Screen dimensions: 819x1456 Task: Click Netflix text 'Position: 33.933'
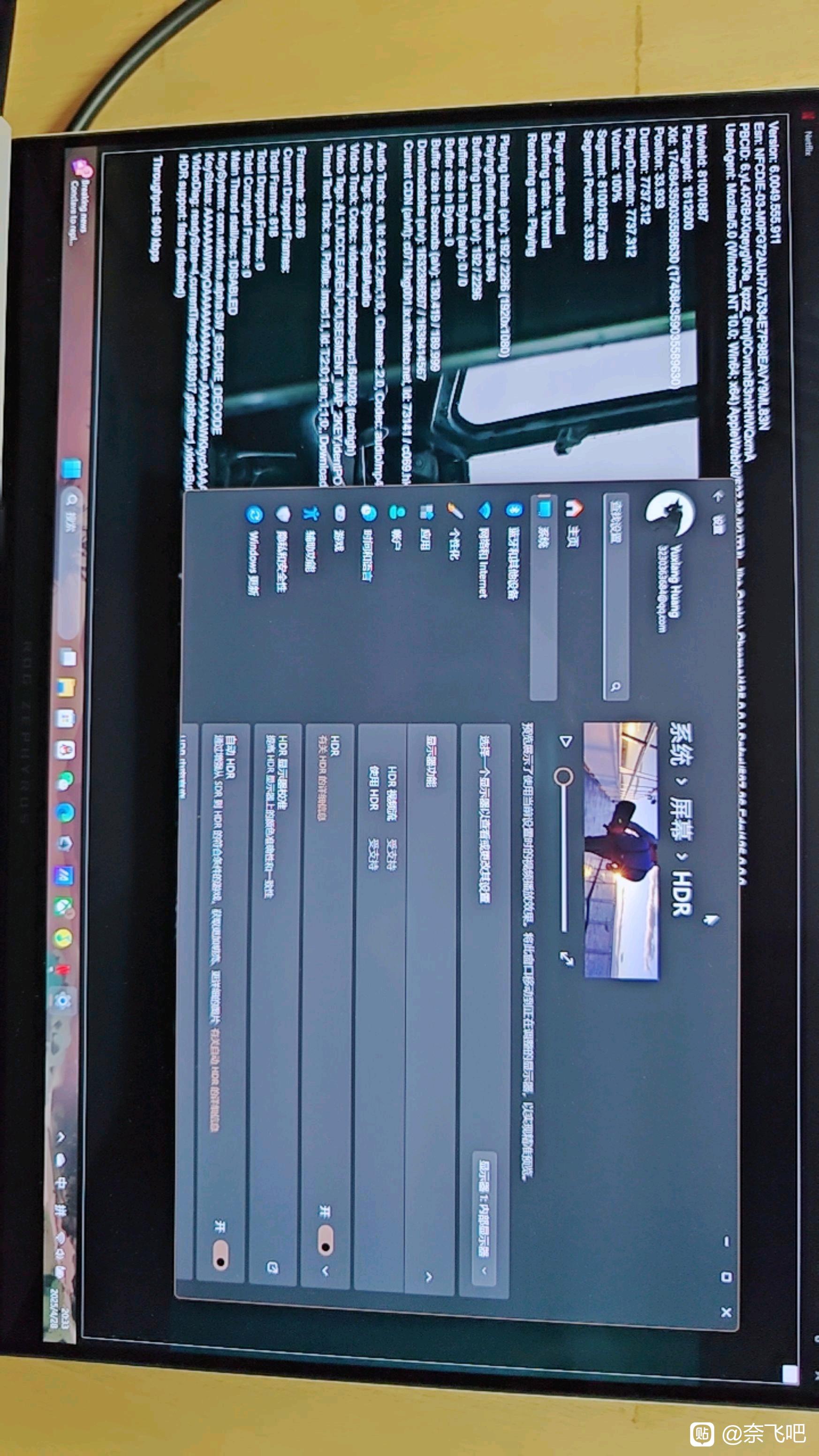(659, 168)
